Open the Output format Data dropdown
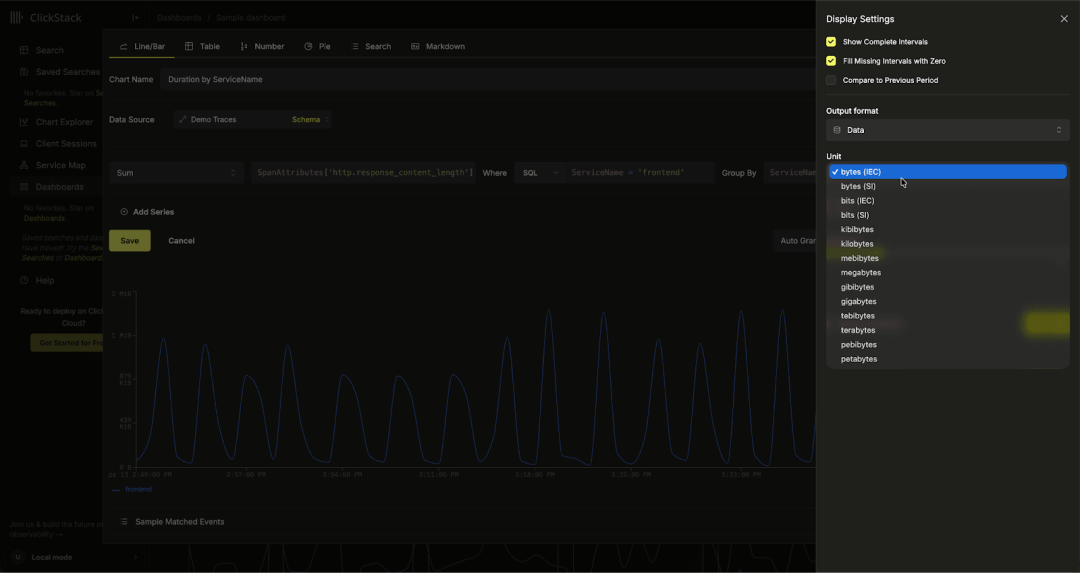This screenshot has width=1080, height=573. click(x=947, y=130)
